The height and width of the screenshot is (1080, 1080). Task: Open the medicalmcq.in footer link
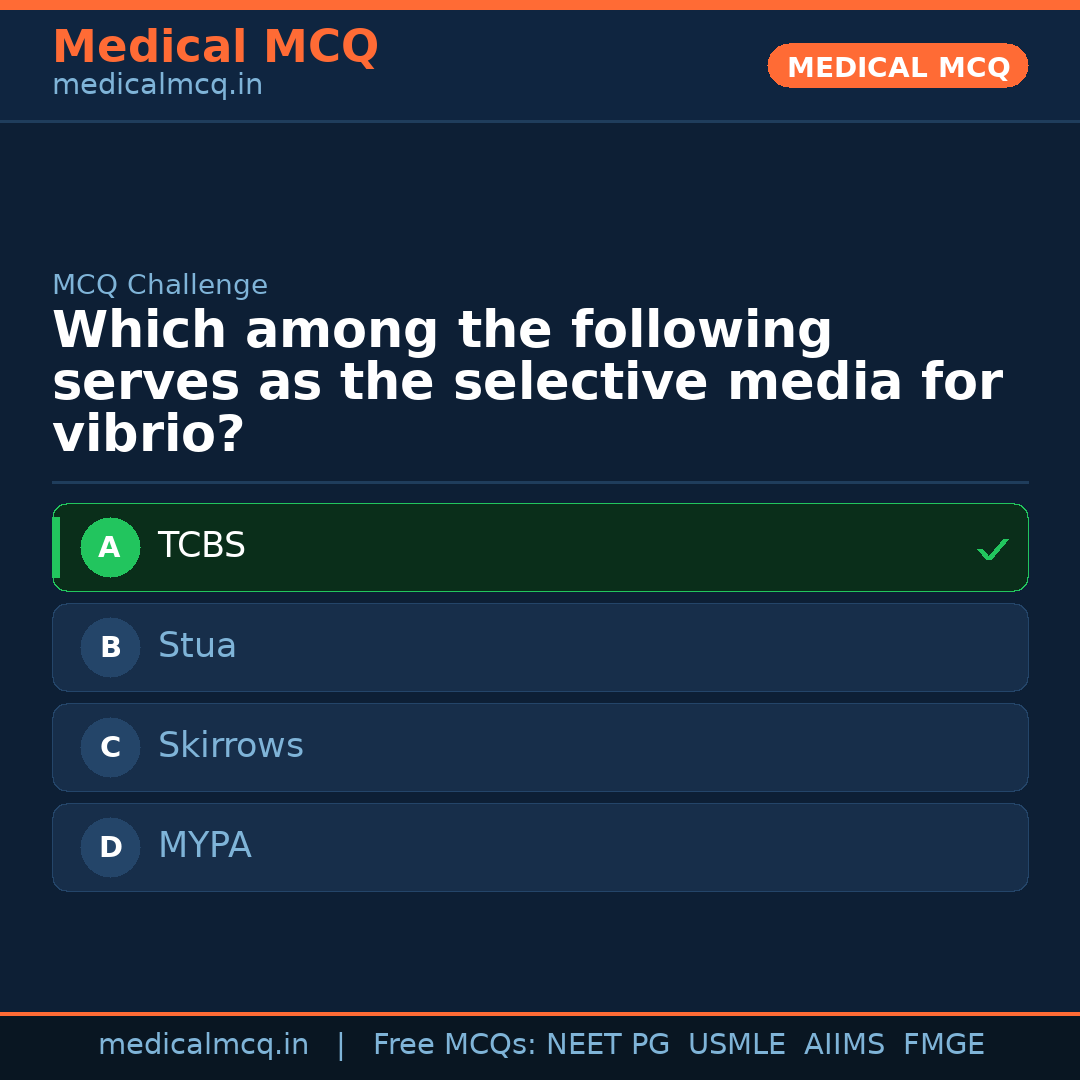(203, 1043)
